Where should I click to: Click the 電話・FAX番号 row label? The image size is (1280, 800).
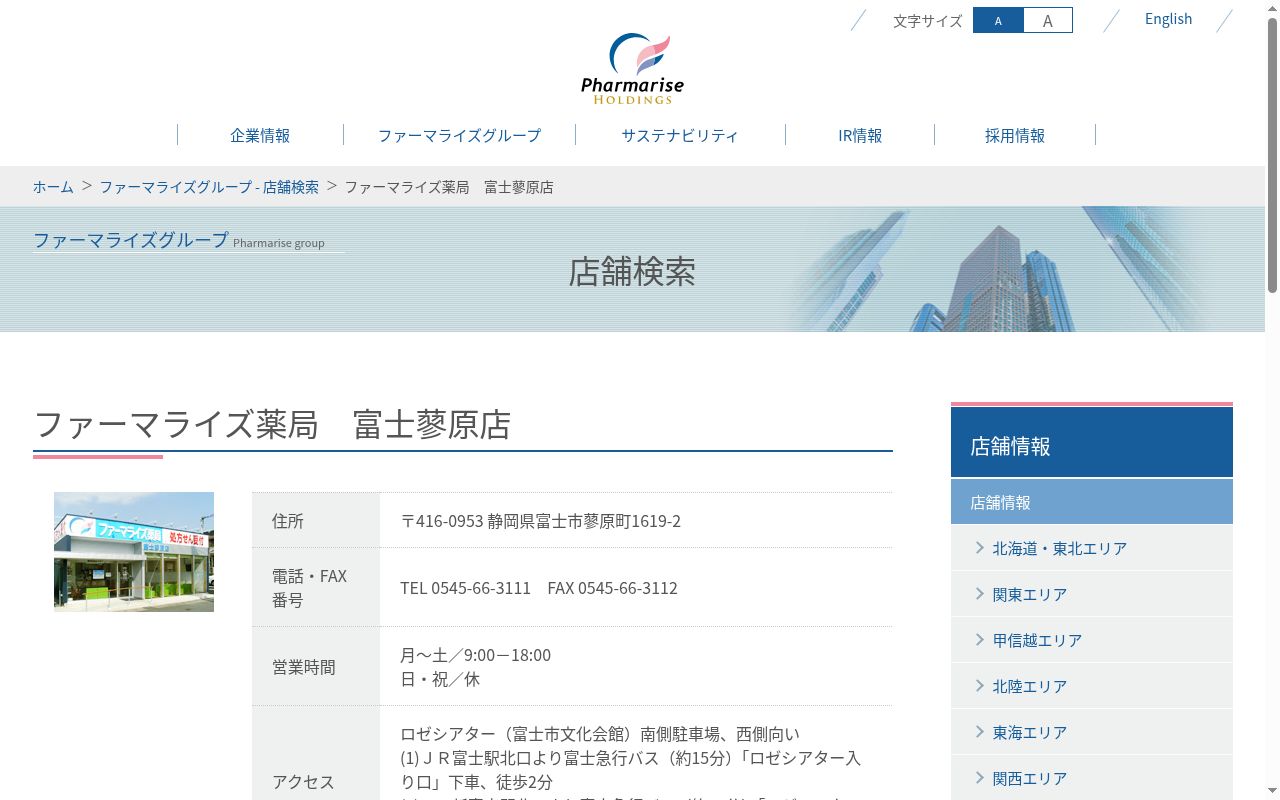pyautogui.click(x=310, y=588)
